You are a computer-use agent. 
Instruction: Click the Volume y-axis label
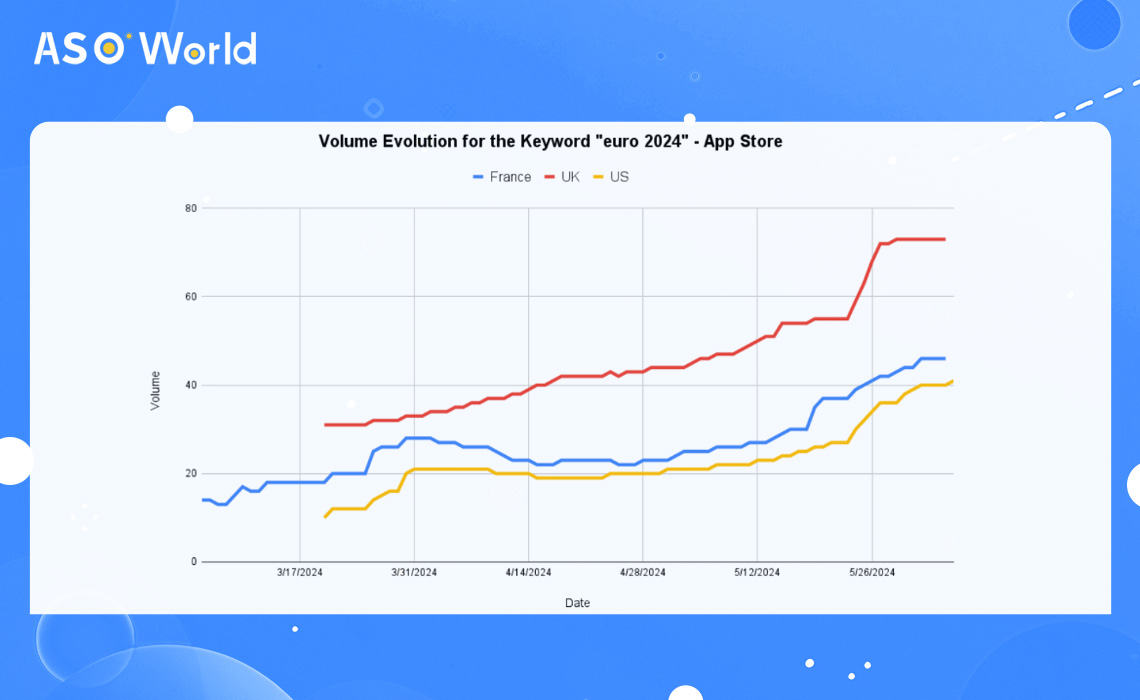(155, 390)
